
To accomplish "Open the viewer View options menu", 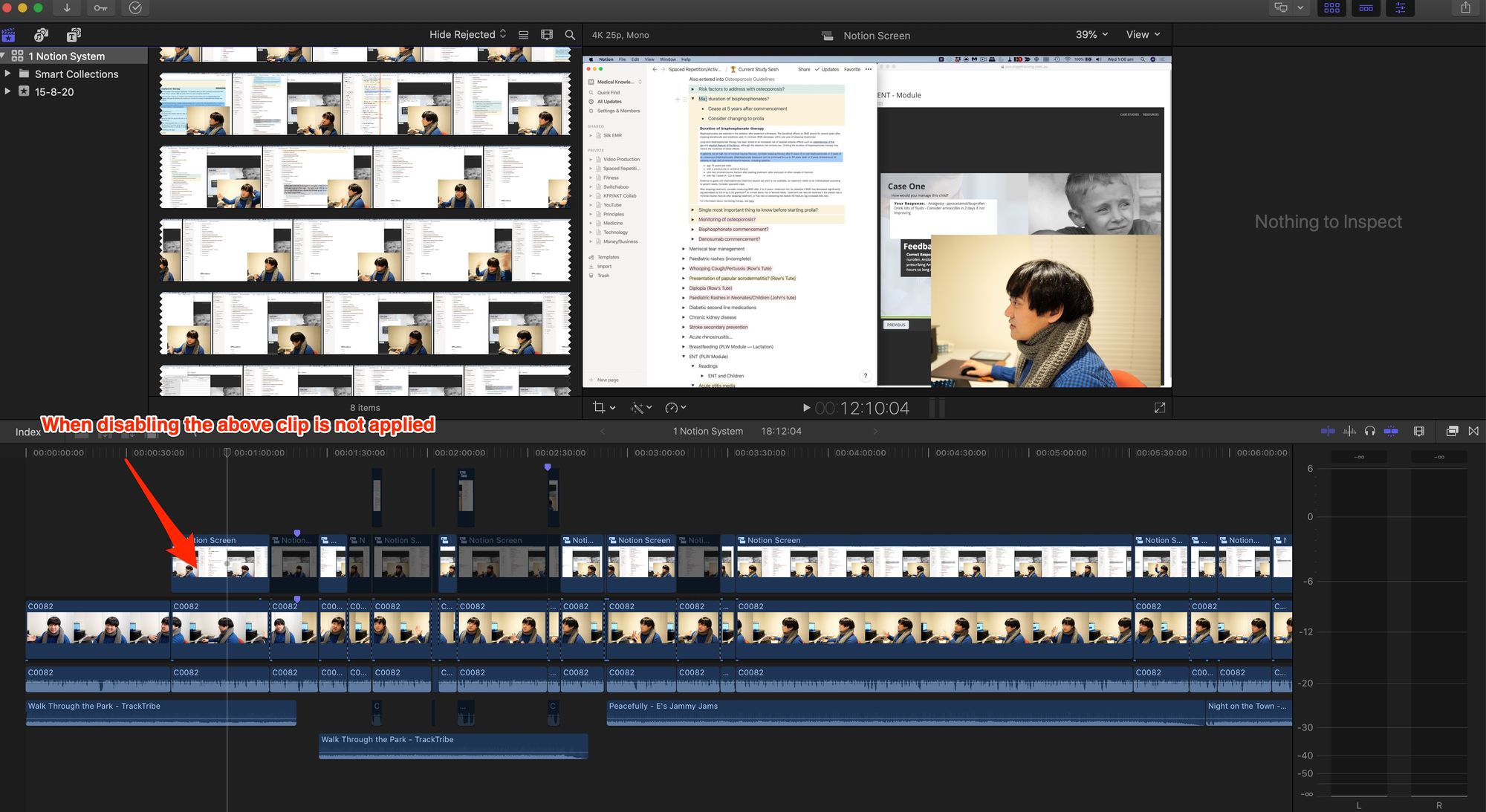I will tap(1142, 35).
